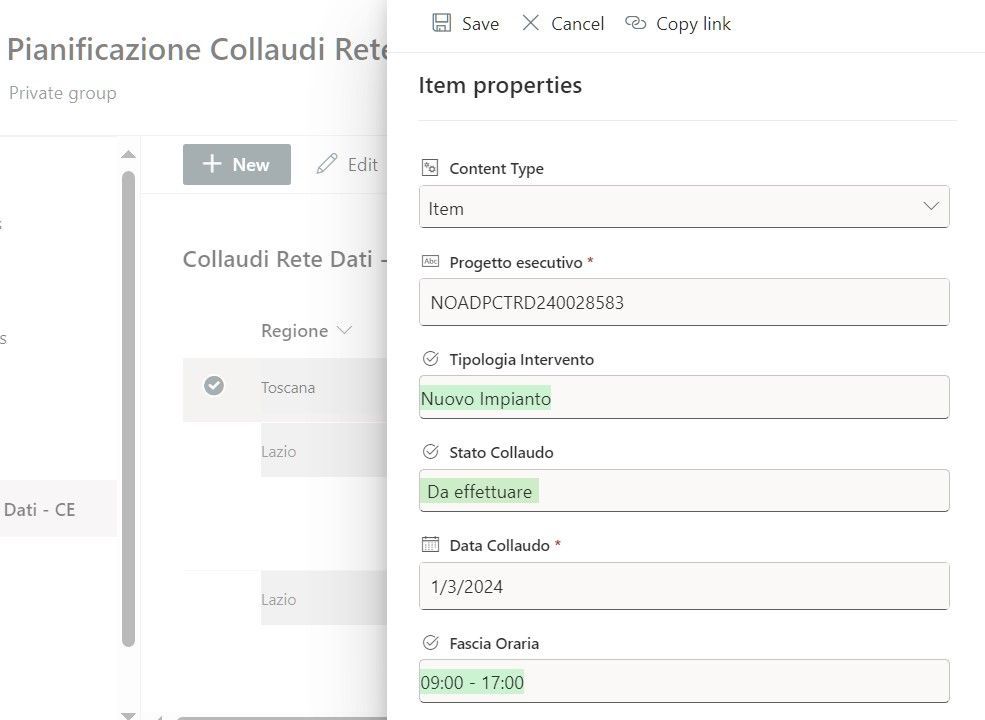Click the Edit pencil icon
This screenshot has width=985, height=720.
[x=327, y=164]
